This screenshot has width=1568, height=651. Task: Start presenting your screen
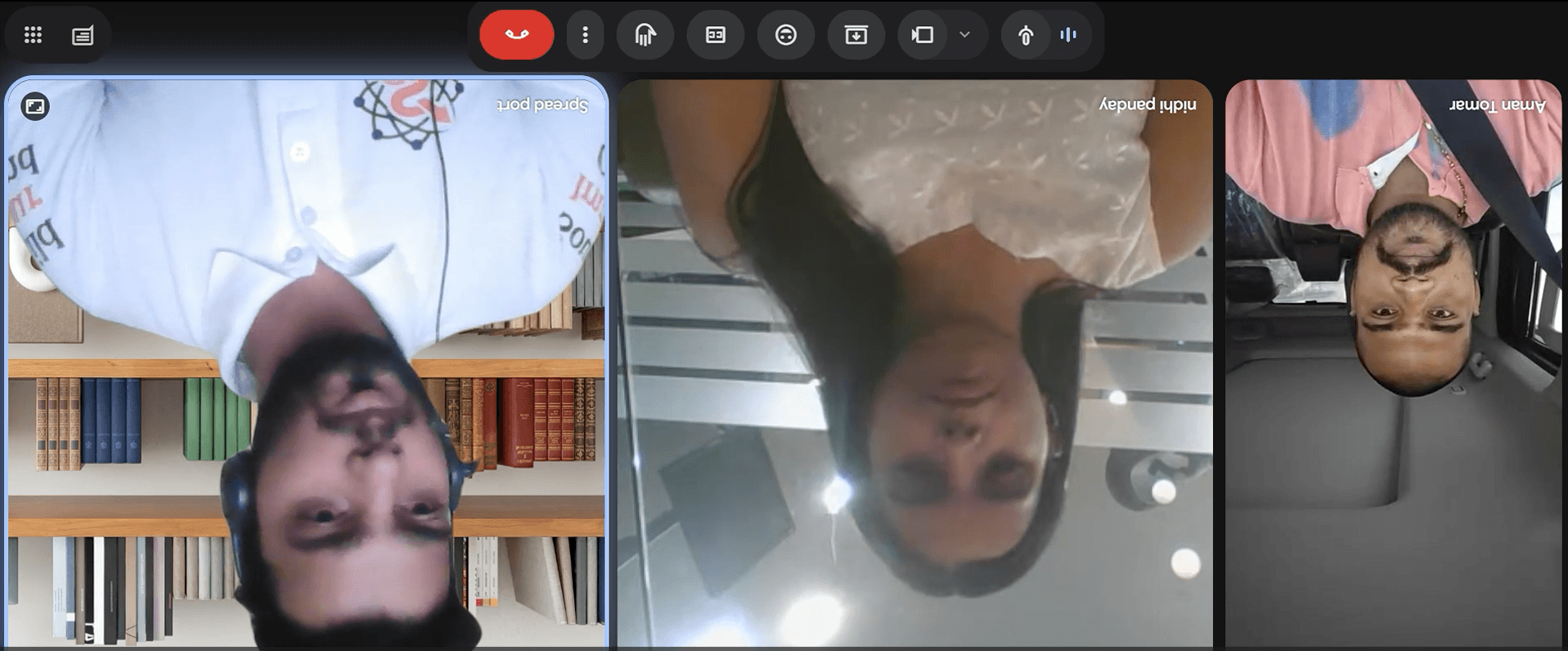pyautogui.click(x=856, y=35)
